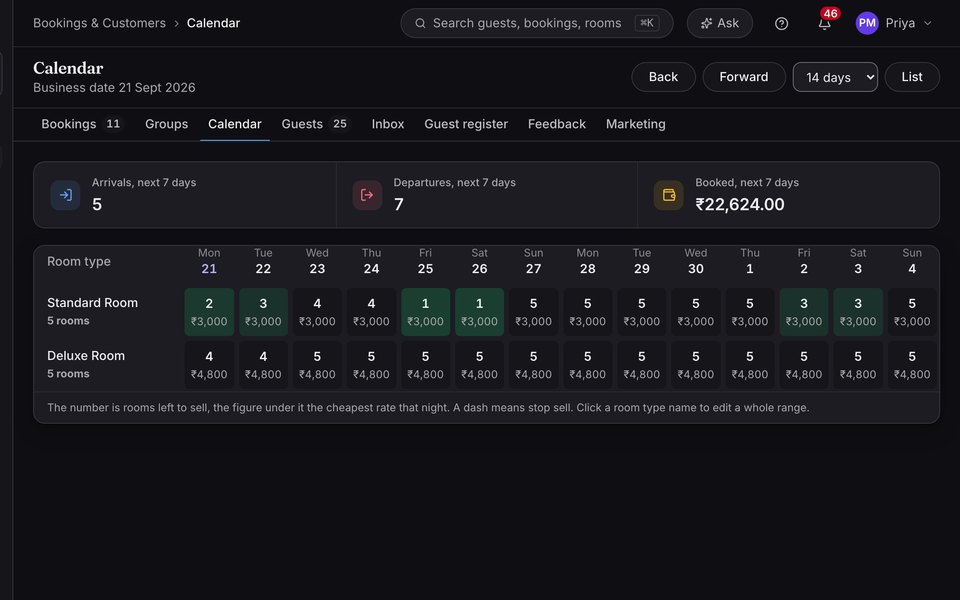The image size is (960, 600).
Task: Click the Ask button
Action: [719, 23]
